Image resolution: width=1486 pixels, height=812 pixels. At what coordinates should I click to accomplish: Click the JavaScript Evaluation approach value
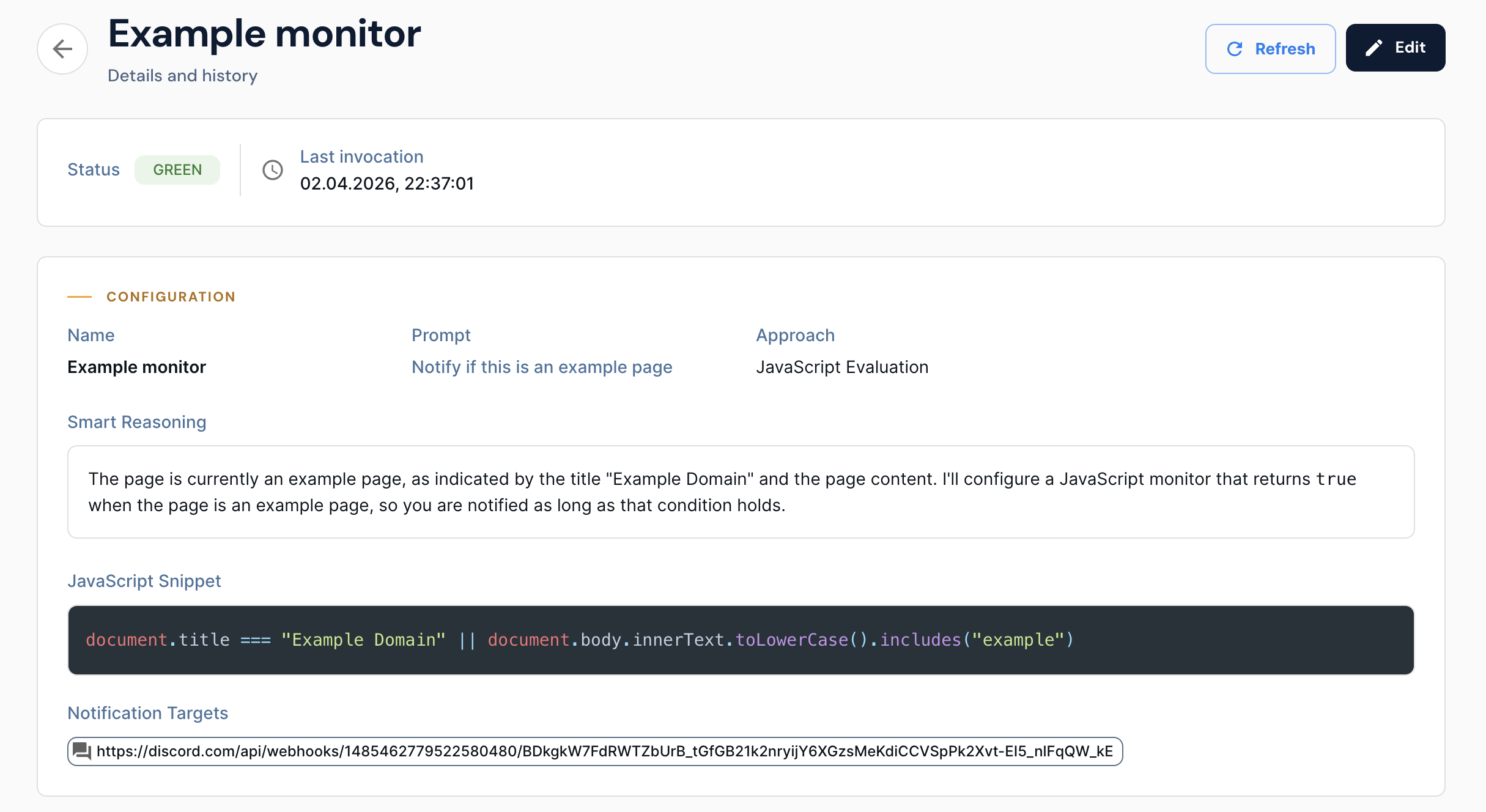(841, 367)
